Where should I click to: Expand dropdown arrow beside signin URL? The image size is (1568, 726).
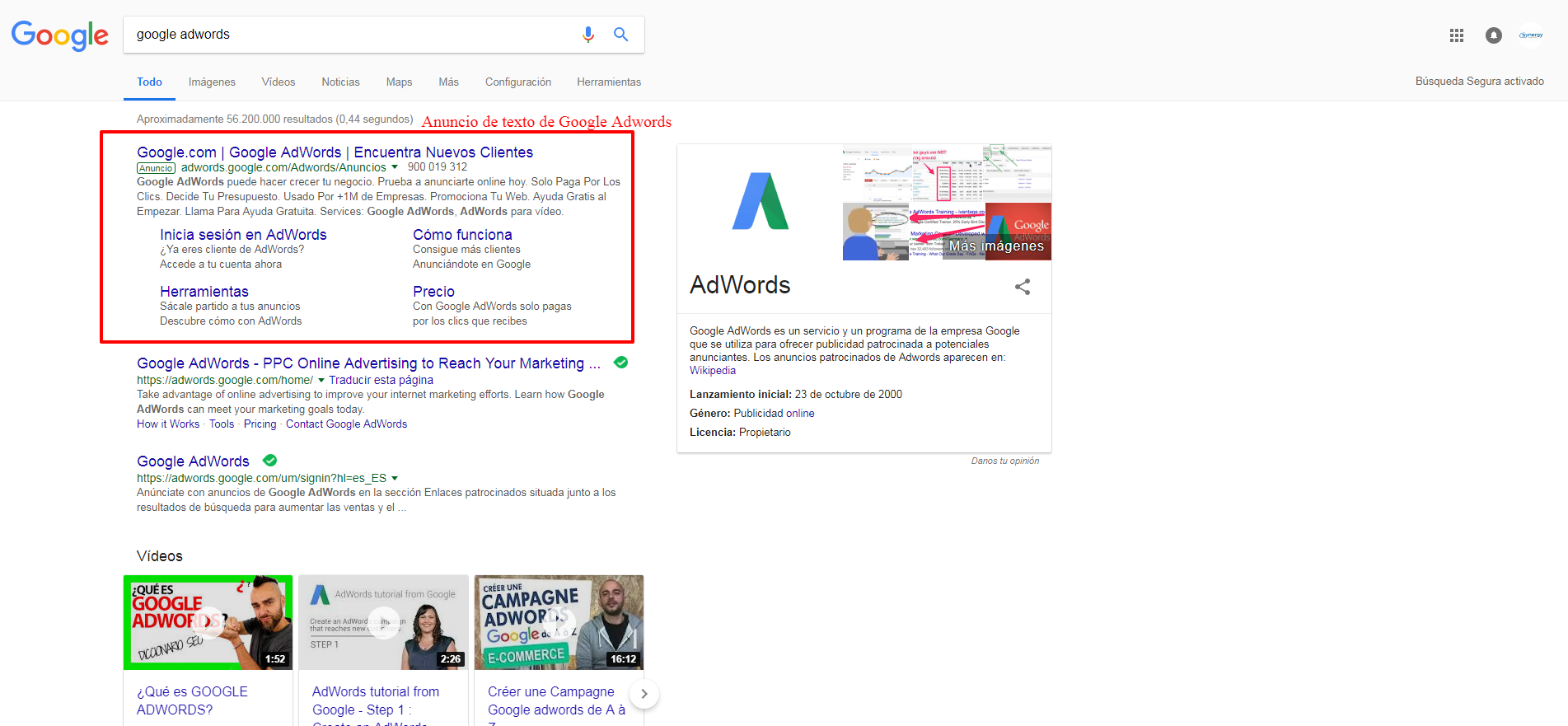click(395, 478)
